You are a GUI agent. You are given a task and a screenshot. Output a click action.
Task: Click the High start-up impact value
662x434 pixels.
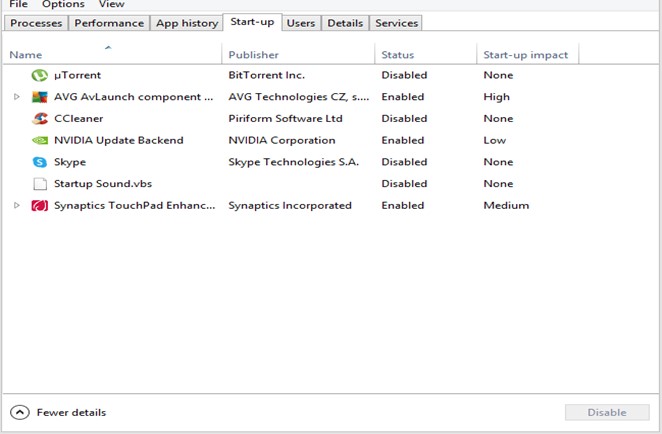[x=496, y=97]
